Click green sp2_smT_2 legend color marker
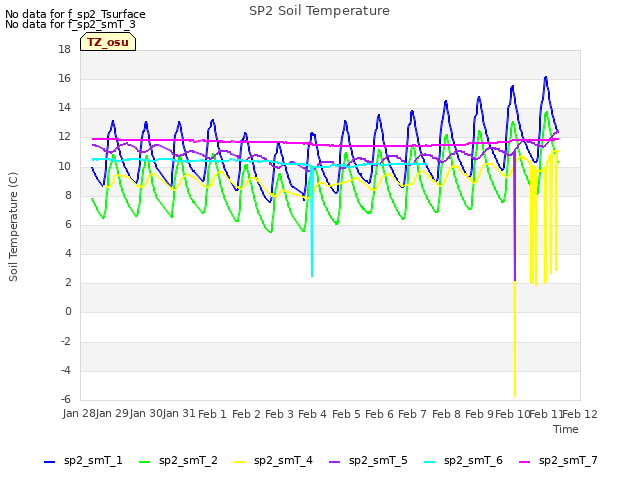The image size is (640, 480). [x=144, y=462]
